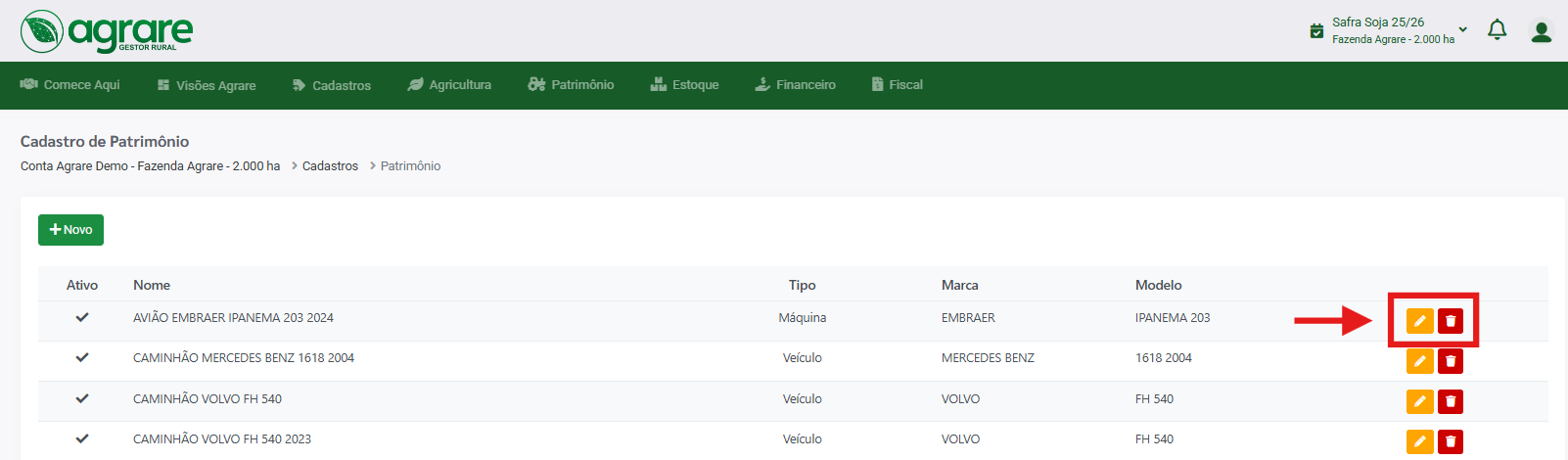Edit the AVIÃO EMBRAER IPANEMA 203 2024 record
Screen dimensions: 1568x460
pos(1419,321)
